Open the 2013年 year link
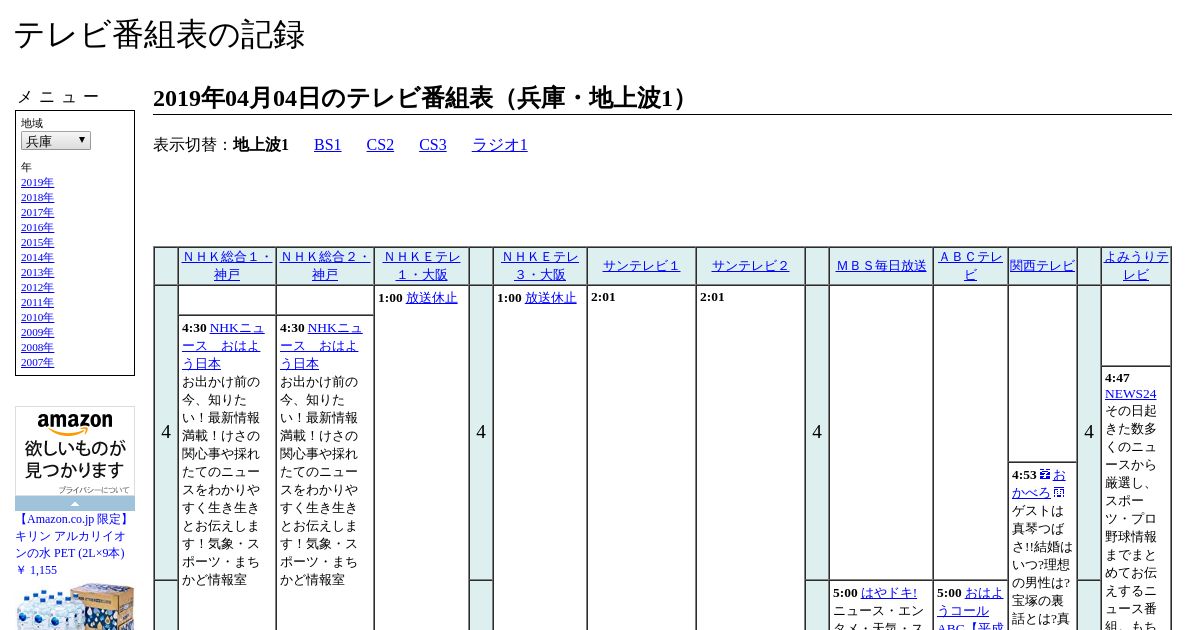 37,272
